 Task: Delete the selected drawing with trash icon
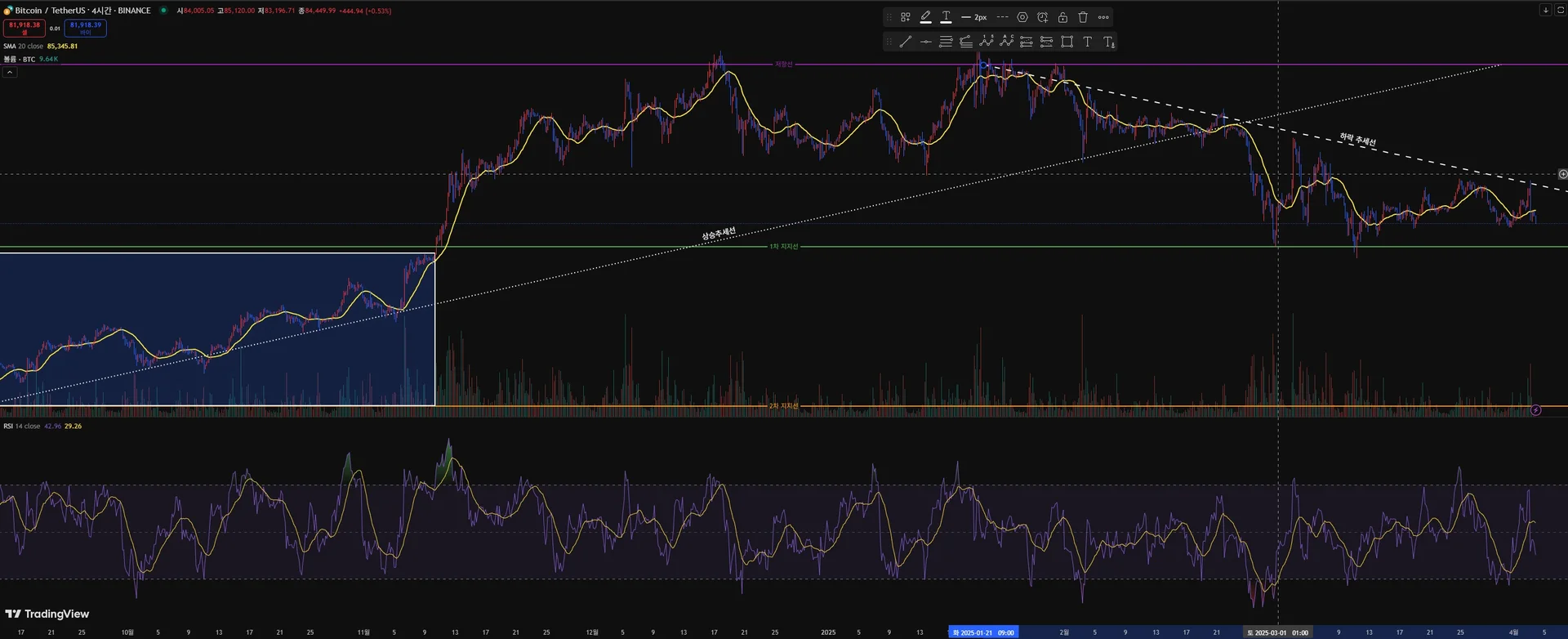(x=1083, y=17)
